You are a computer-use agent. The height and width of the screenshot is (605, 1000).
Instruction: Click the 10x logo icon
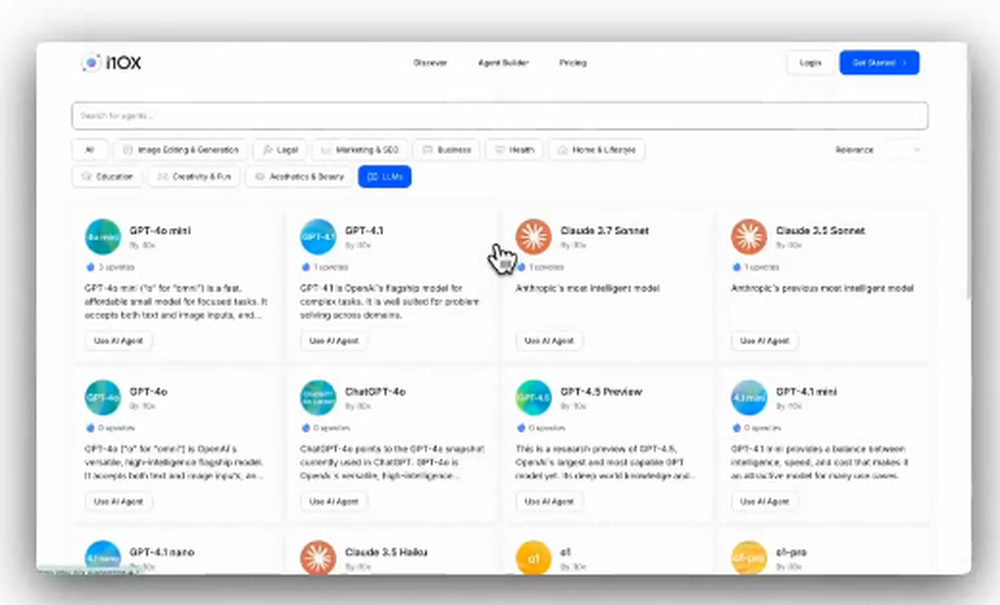(x=91, y=62)
